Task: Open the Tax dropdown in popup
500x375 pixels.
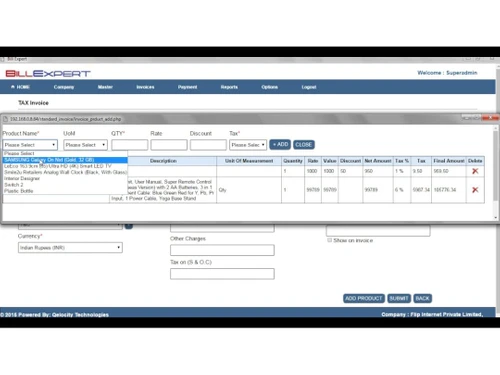Action: click(x=248, y=145)
